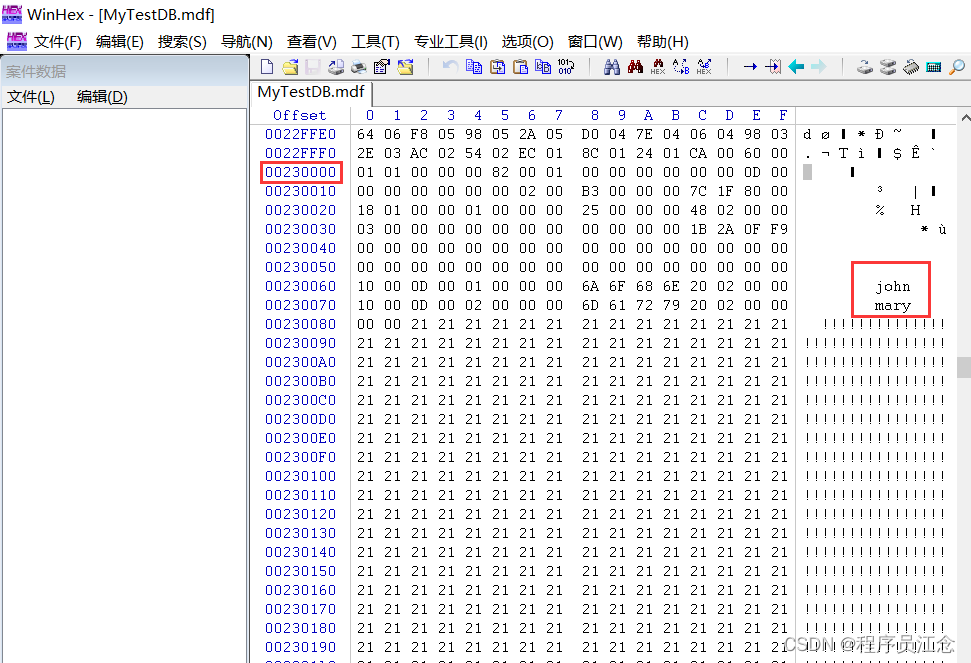This screenshot has width=971, height=663.
Task: Click hex byte 82 in row 00230000
Action: [x=500, y=172]
